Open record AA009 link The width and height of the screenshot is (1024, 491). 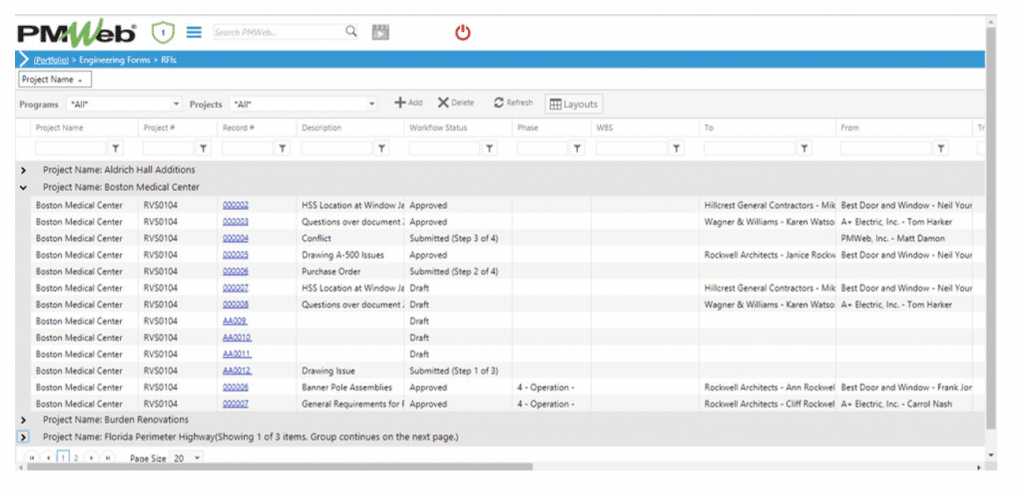(235, 321)
